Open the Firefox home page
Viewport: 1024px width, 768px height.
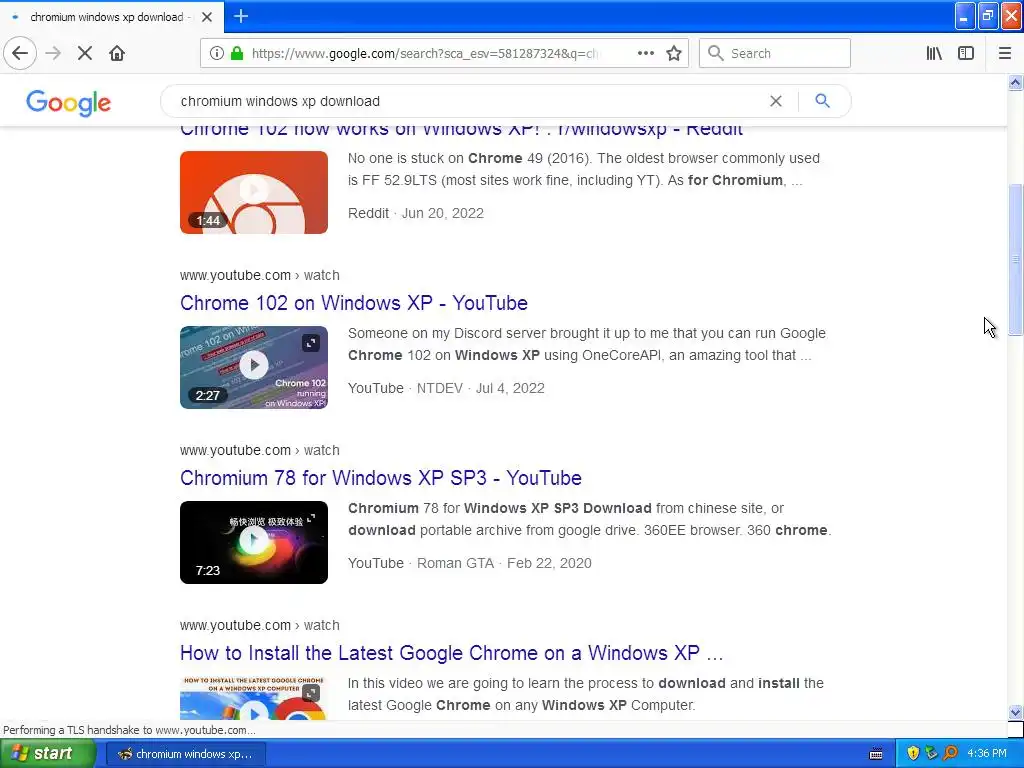(117, 53)
